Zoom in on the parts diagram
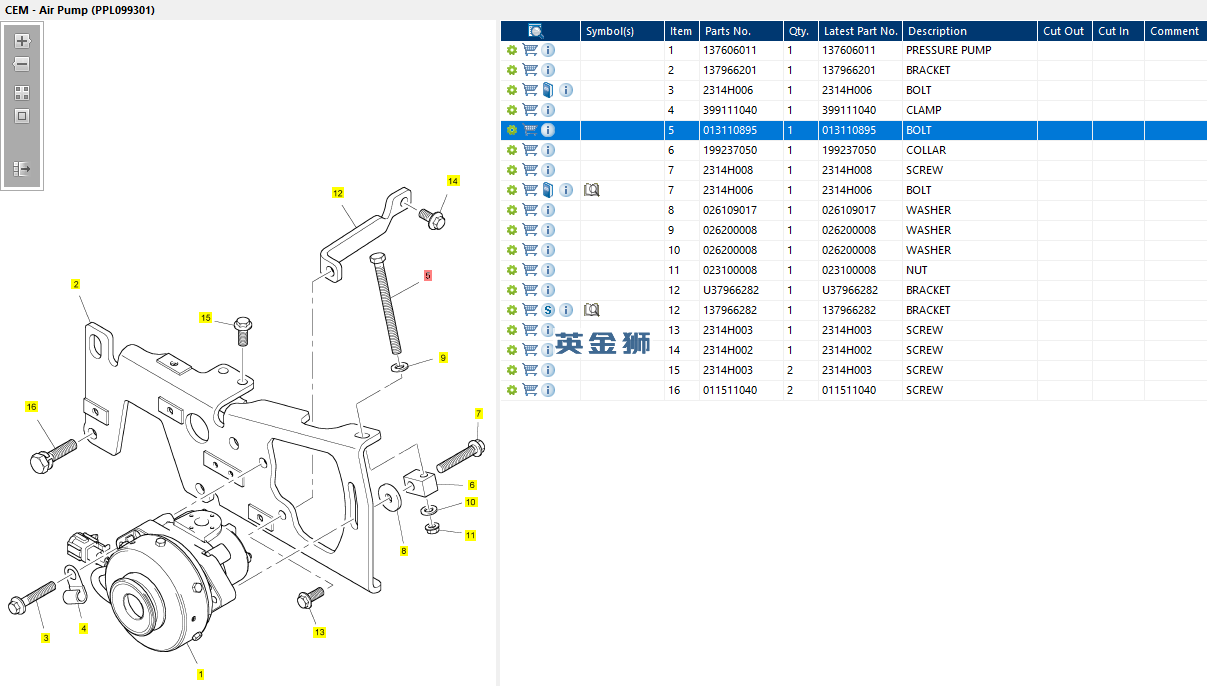The height and width of the screenshot is (686, 1207). 22,41
